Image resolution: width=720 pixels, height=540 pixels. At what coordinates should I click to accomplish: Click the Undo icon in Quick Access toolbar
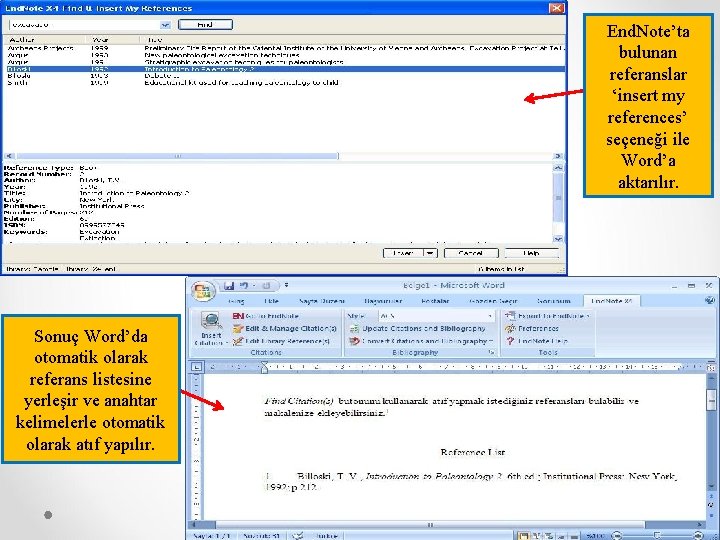[x=244, y=286]
